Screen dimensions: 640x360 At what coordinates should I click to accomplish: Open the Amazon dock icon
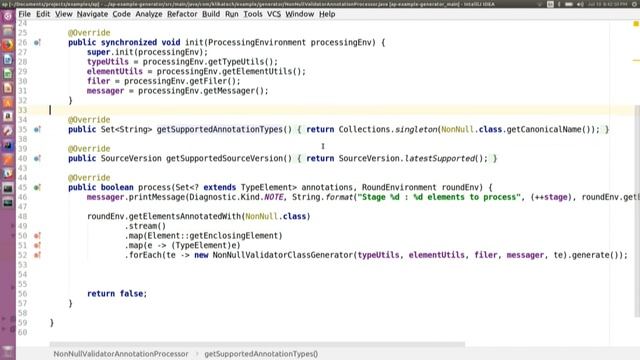point(8,117)
